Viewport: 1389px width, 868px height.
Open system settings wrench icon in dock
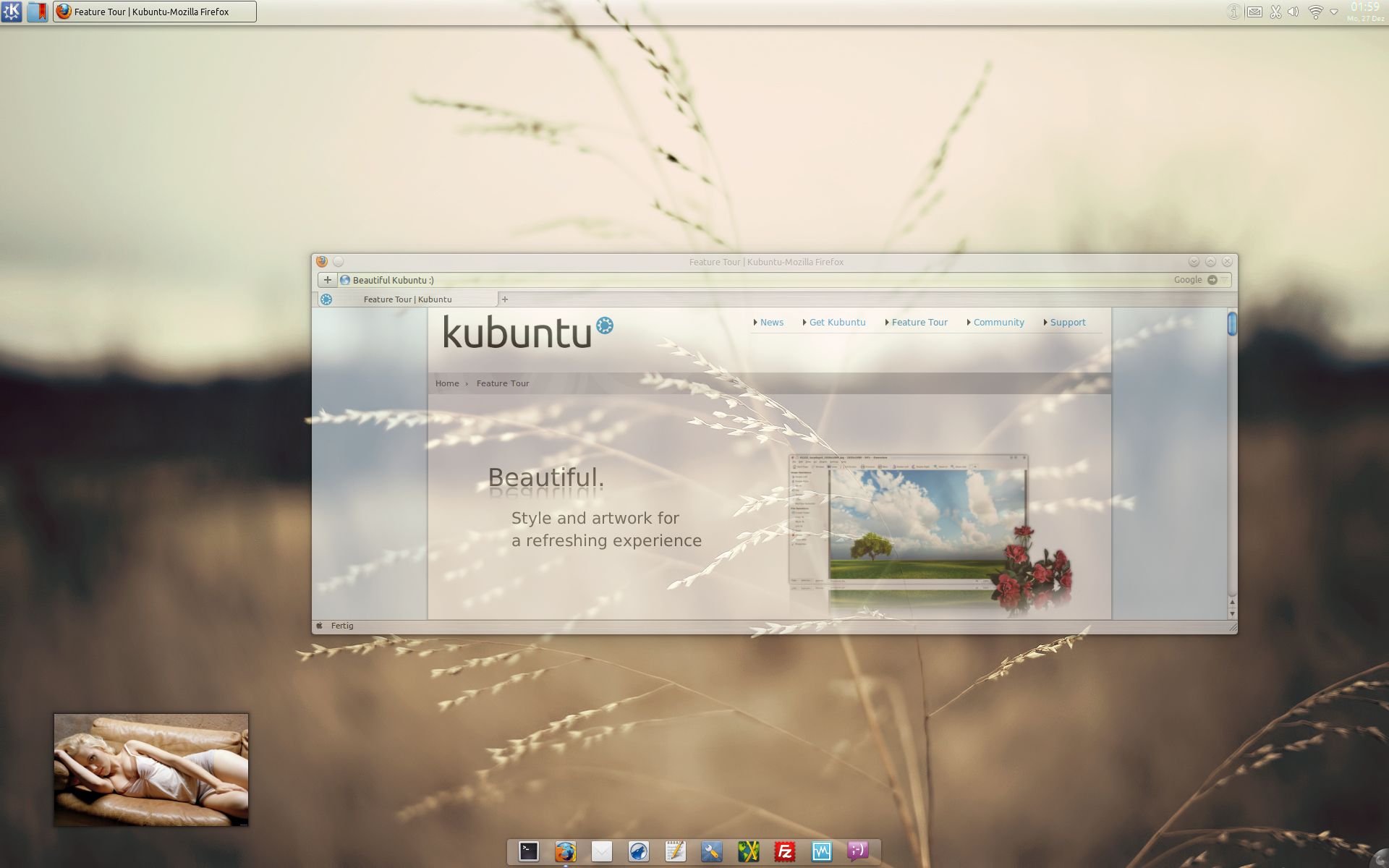point(712,852)
